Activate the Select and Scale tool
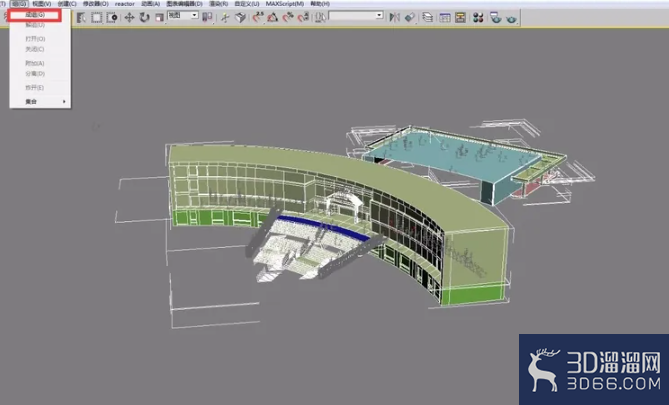 [x=159, y=17]
